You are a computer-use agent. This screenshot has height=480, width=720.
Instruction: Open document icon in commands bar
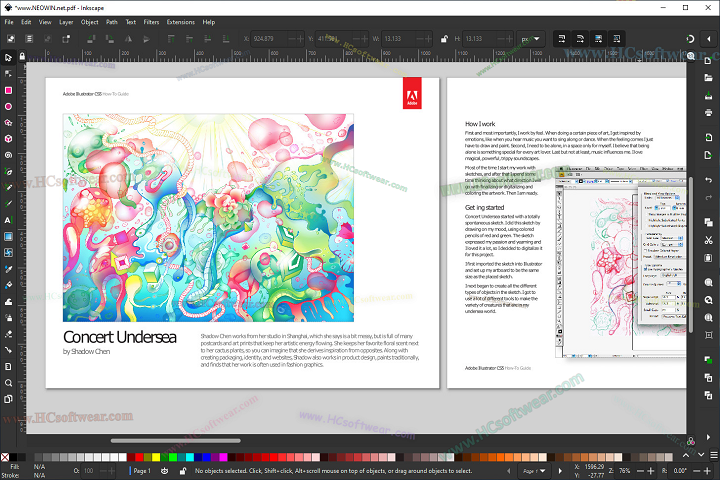pyautogui.click(x=708, y=78)
